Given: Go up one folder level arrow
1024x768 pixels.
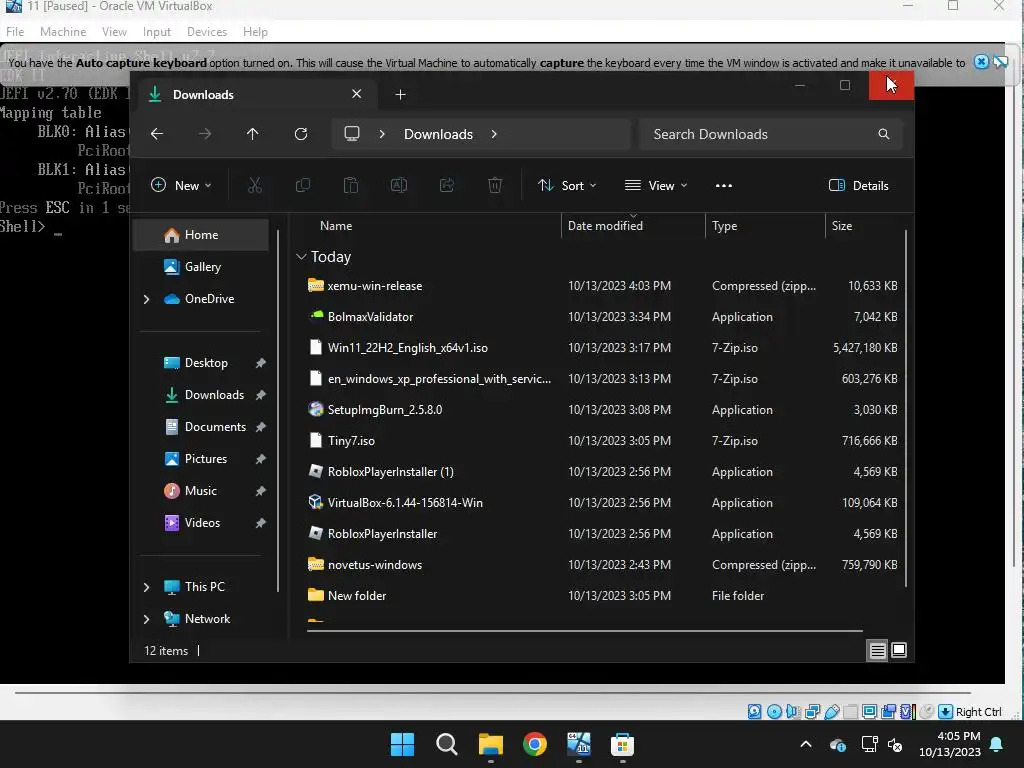Looking at the screenshot, I should [253, 134].
